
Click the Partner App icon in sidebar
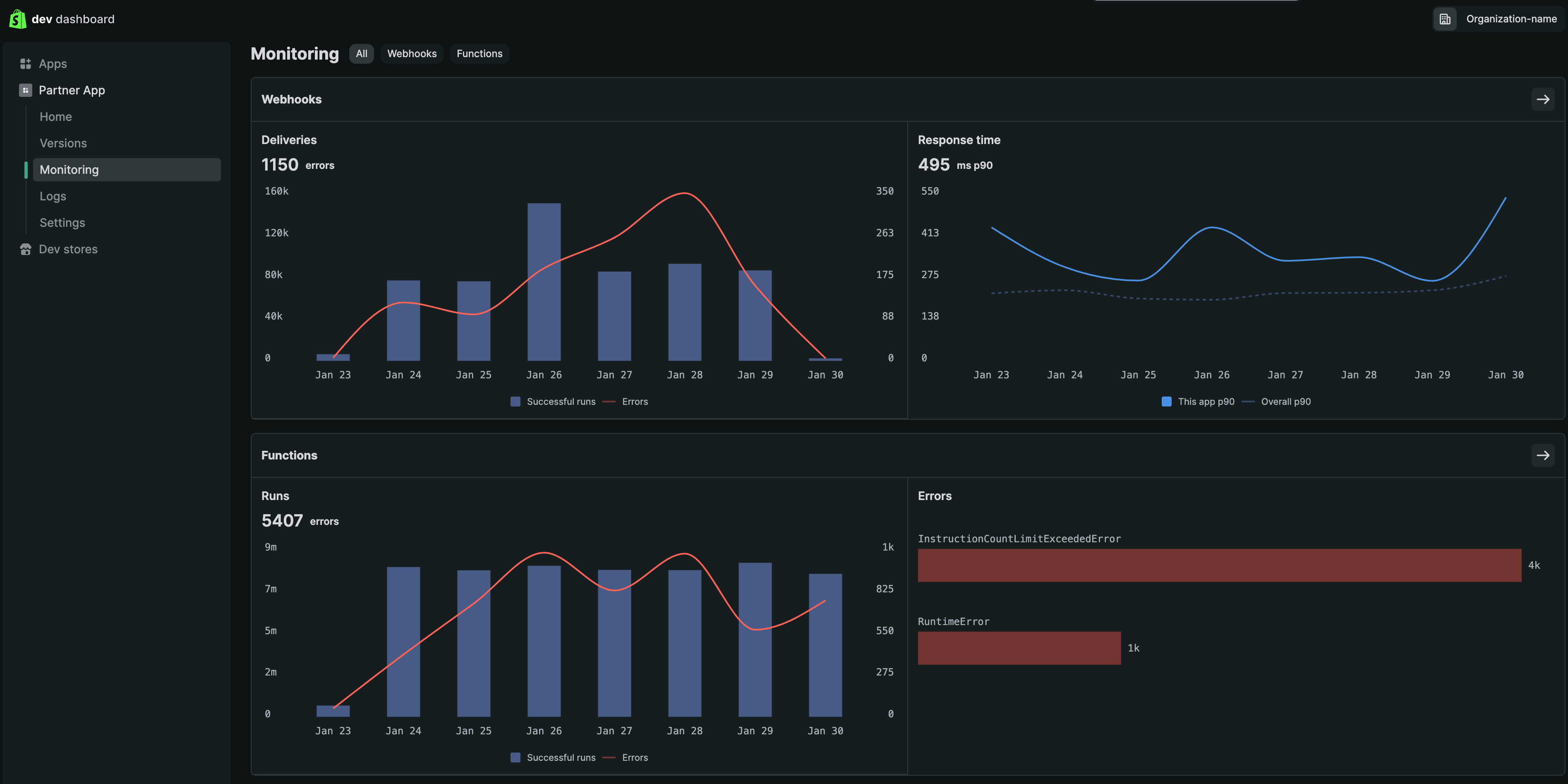tap(26, 90)
